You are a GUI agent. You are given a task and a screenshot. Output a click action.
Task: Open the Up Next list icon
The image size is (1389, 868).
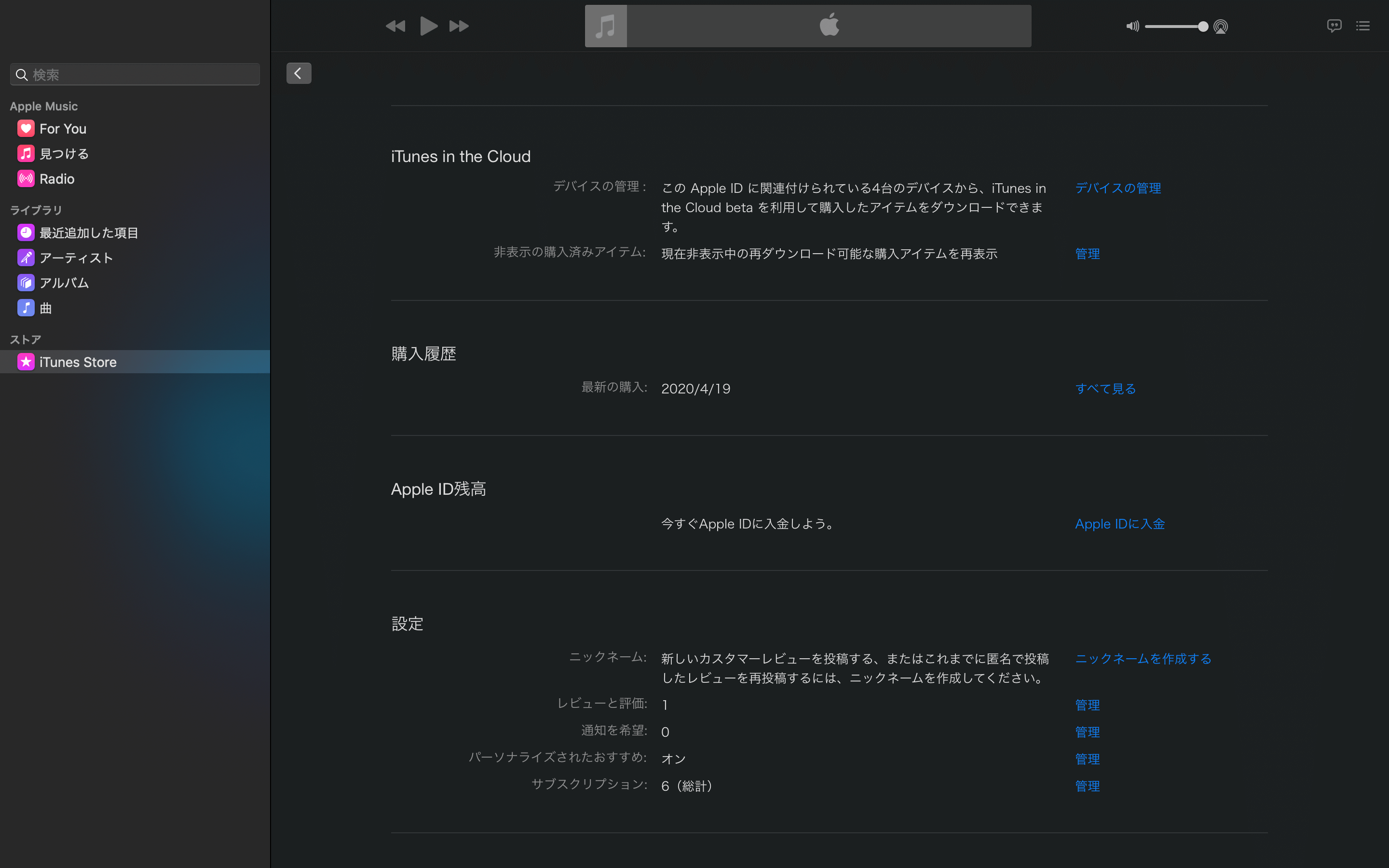click(x=1362, y=26)
